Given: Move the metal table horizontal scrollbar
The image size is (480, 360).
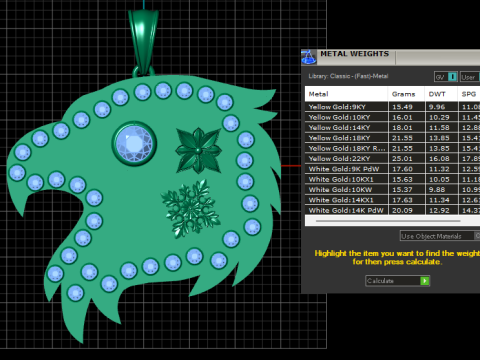Looking at the screenshot, I should (388, 221).
